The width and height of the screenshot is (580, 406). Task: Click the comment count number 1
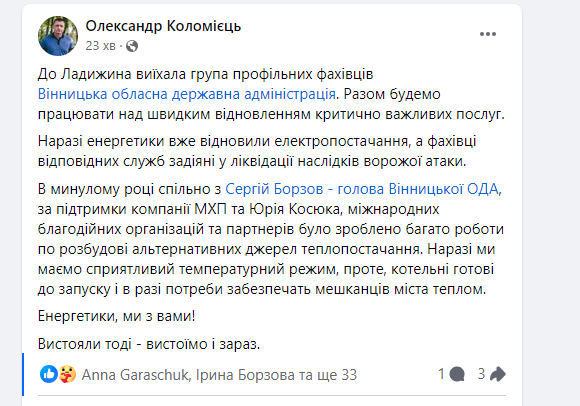click(x=442, y=374)
